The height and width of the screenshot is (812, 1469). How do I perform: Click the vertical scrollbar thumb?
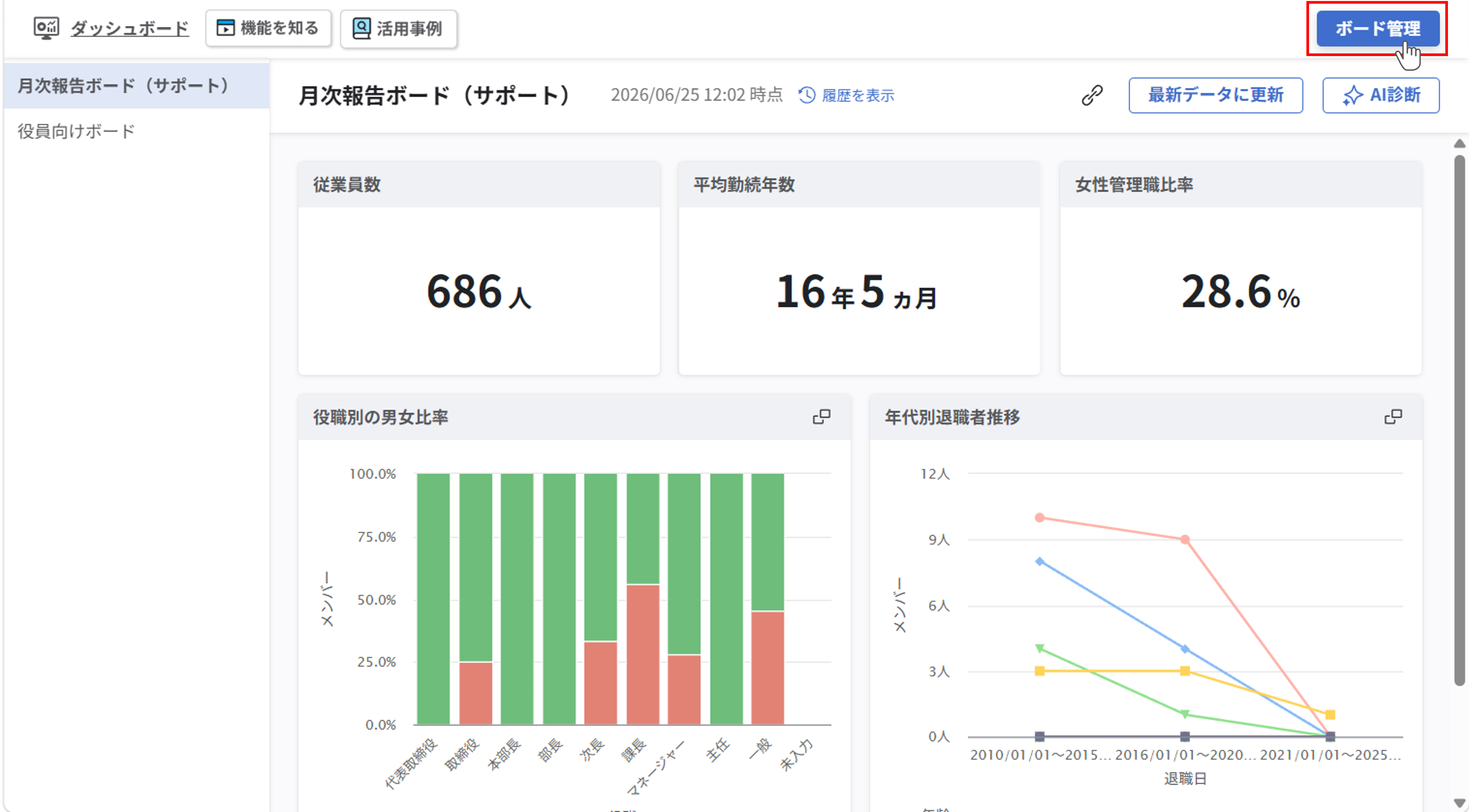coord(1459,420)
